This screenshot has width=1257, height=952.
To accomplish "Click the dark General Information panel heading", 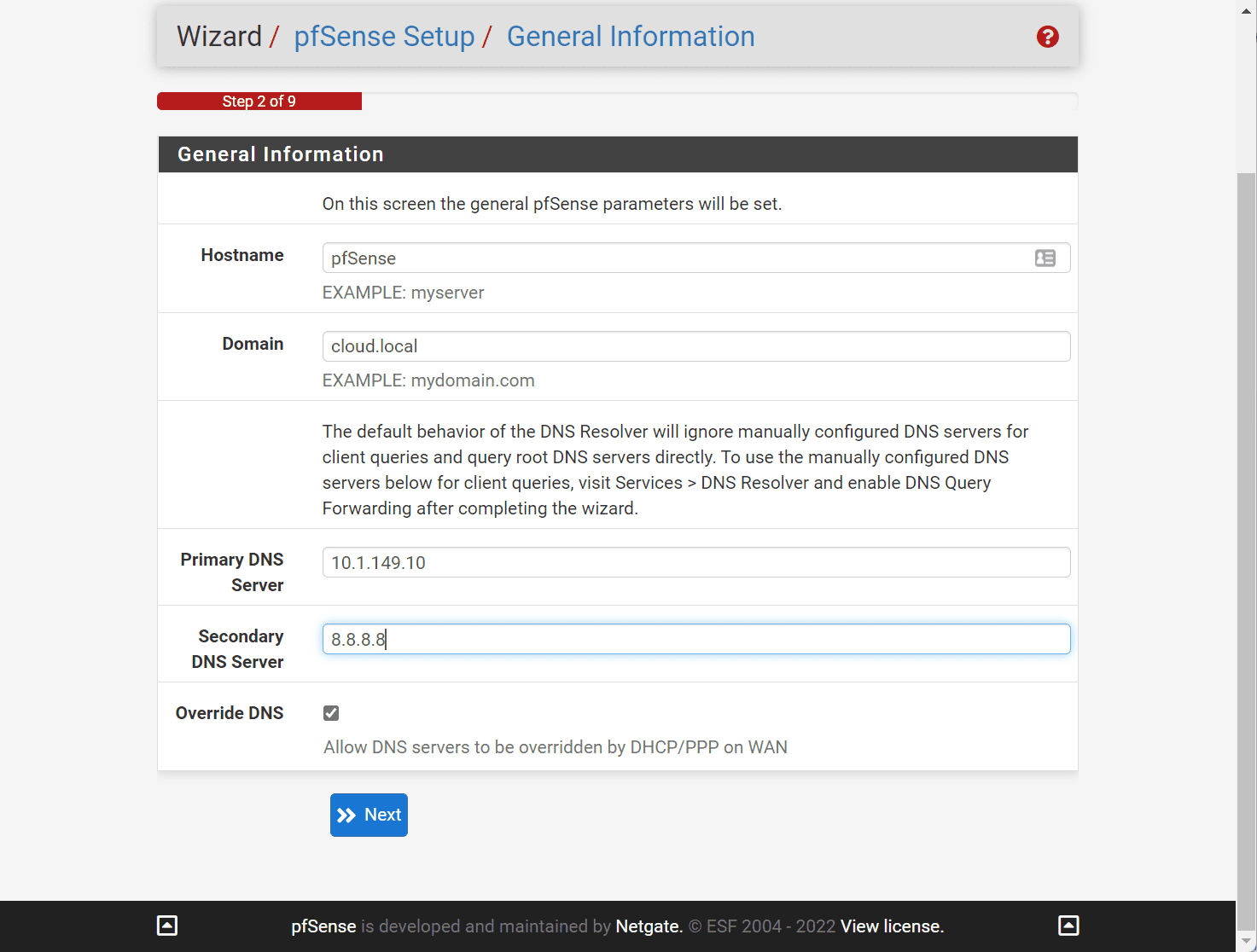I will tap(617, 154).
